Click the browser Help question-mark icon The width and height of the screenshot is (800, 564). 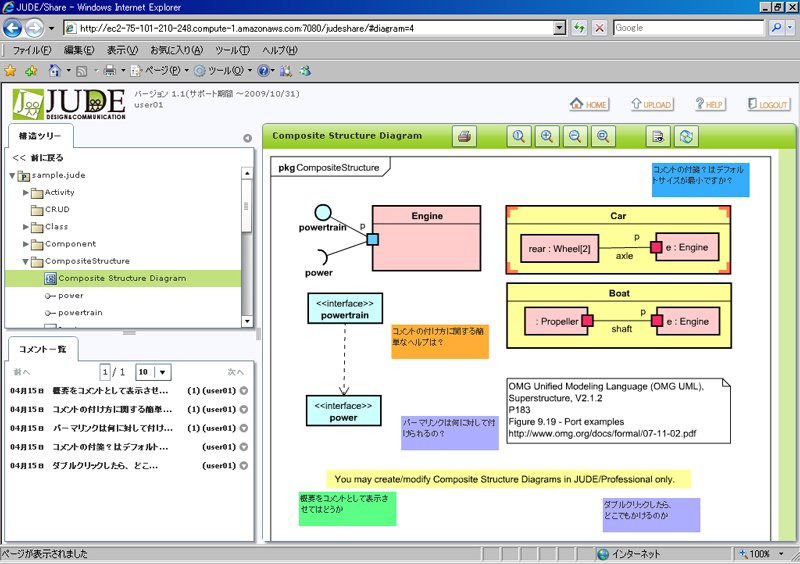(x=263, y=71)
